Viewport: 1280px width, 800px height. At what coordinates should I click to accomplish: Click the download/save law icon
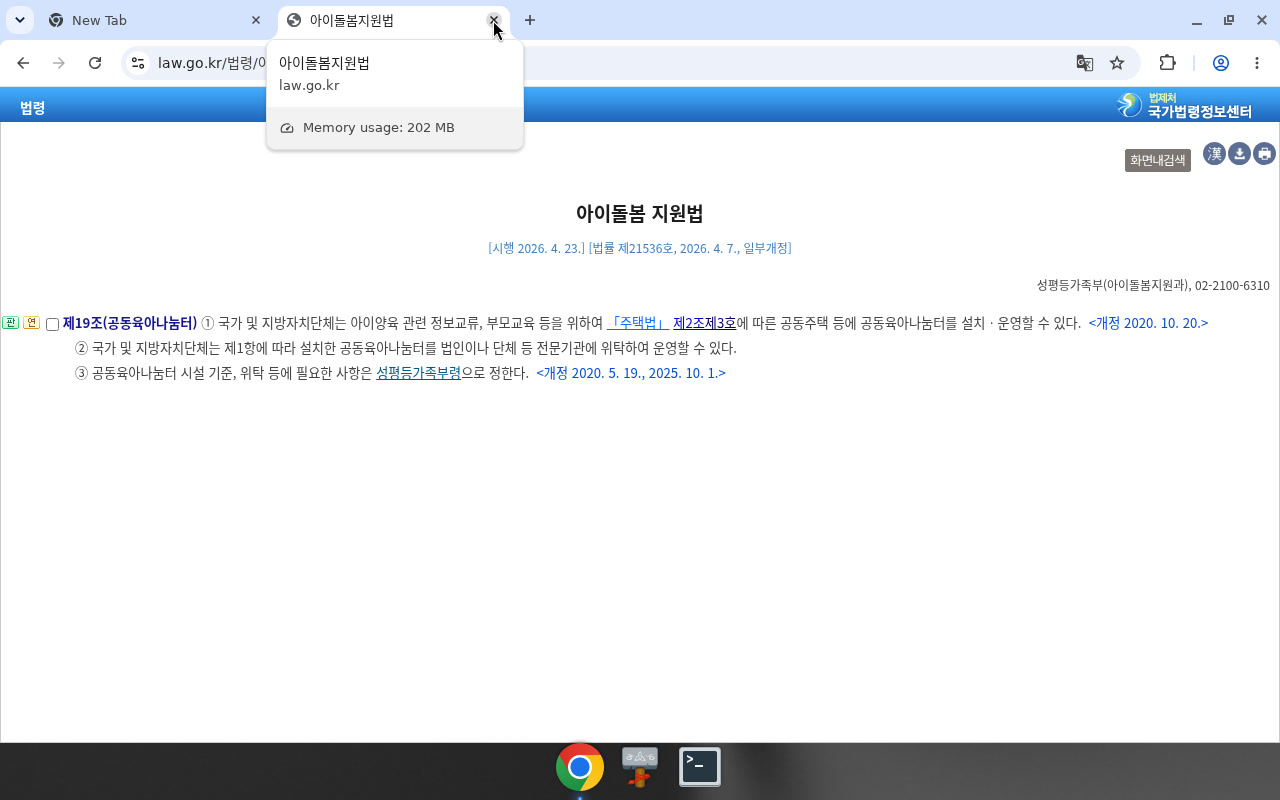pos(1240,153)
